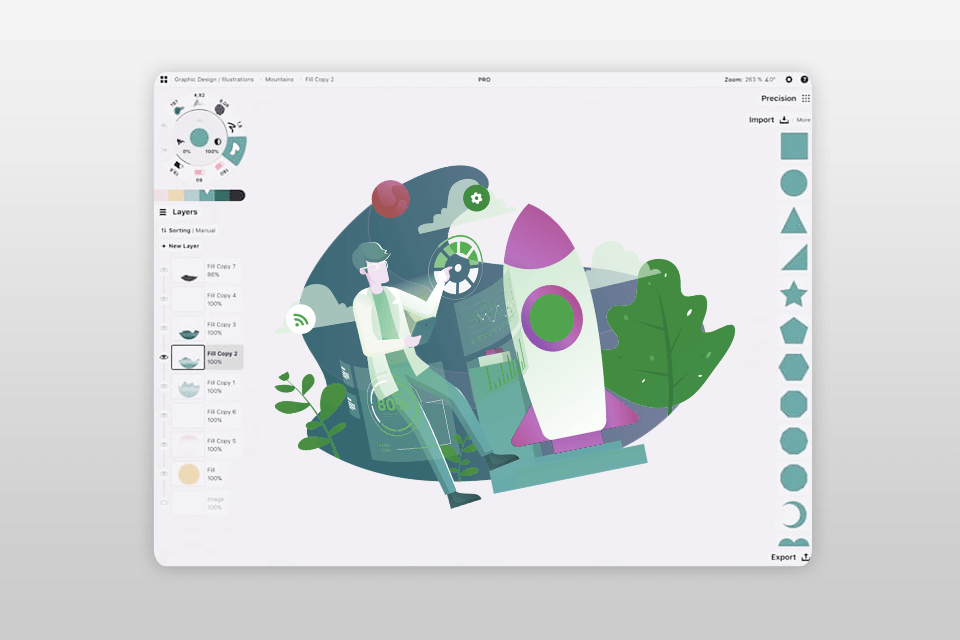Select the square shape from the shape library
Image resolution: width=960 pixels, height=640 pixels.
[x=793, y=148]
